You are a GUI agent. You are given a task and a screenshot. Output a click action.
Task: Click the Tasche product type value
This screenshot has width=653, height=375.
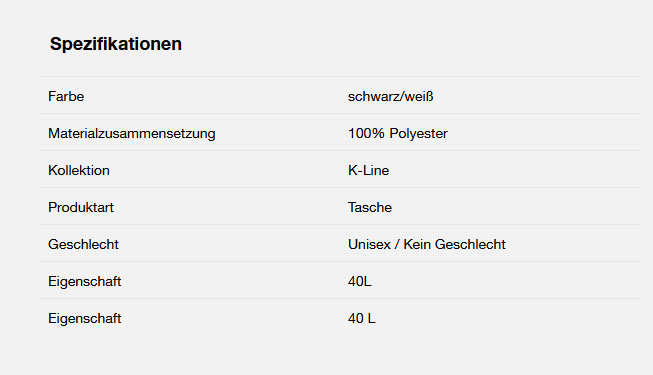tap(370, 208)
